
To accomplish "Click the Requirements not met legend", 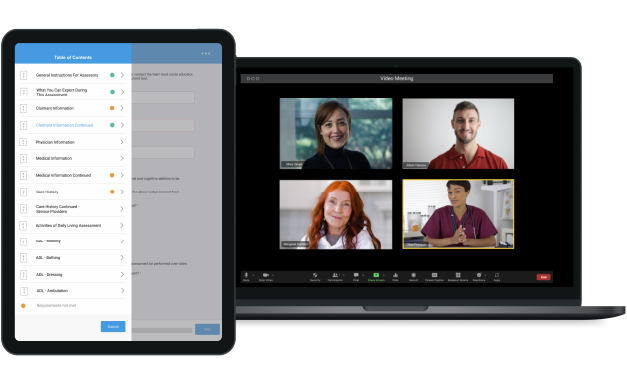I will [56, 305].
